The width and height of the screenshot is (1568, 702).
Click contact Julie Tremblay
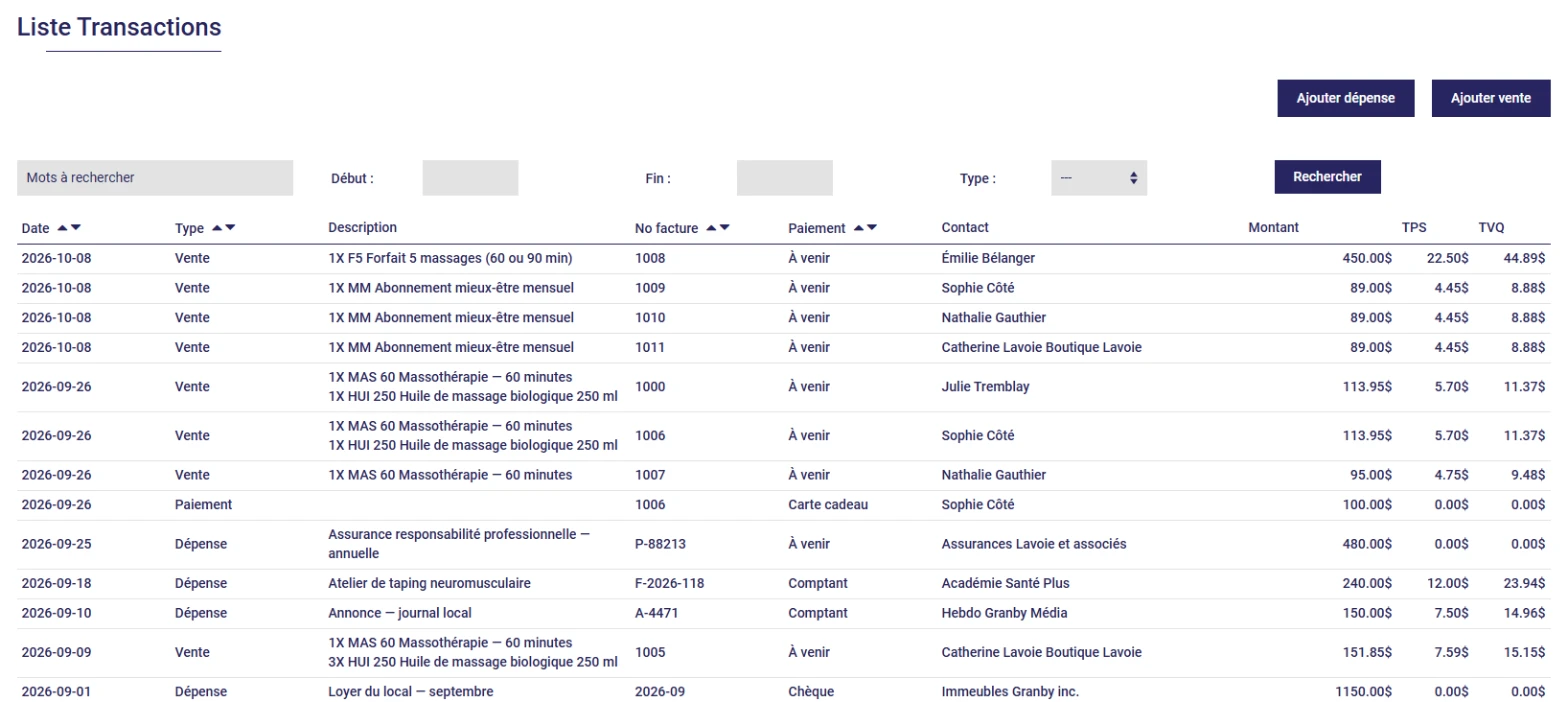tap(985, 387)
